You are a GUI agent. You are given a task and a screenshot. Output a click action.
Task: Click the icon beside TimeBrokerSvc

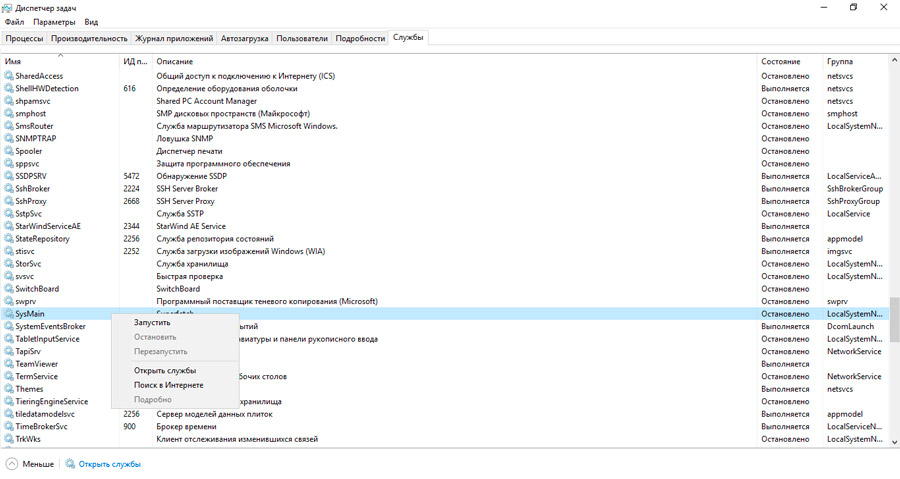(x=9, y=426)
